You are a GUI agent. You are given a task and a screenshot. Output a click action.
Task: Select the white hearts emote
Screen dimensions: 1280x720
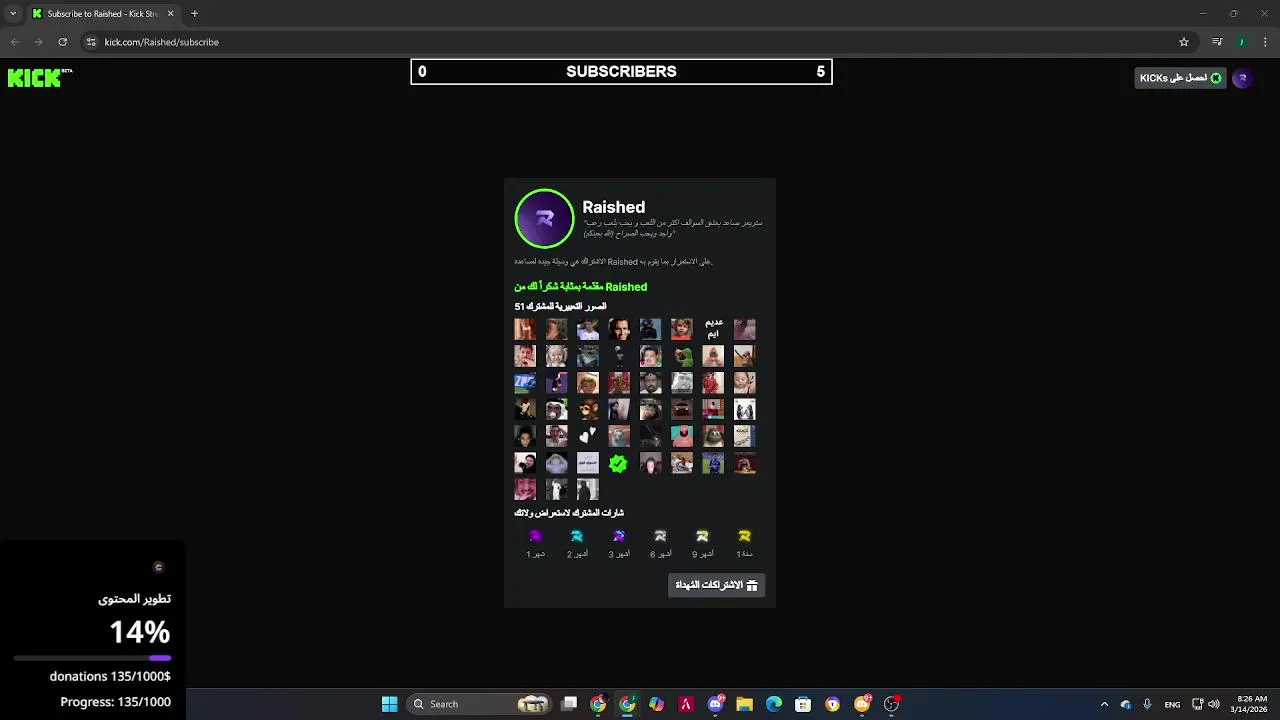point(587,436)
